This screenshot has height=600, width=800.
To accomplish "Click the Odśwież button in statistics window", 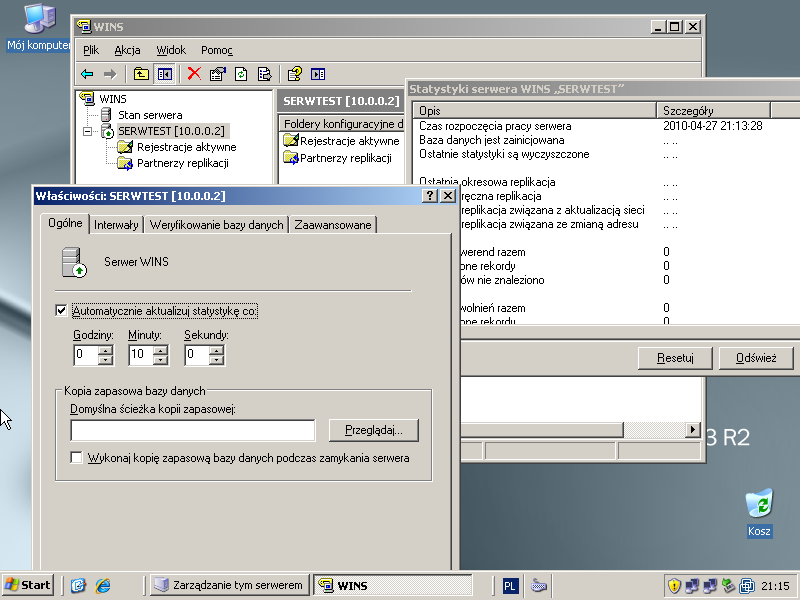I will pos(756,358).
